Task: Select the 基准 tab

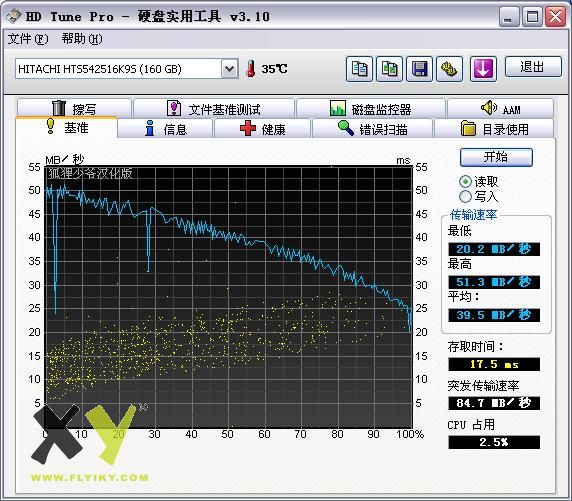Action: click(67, 127)
